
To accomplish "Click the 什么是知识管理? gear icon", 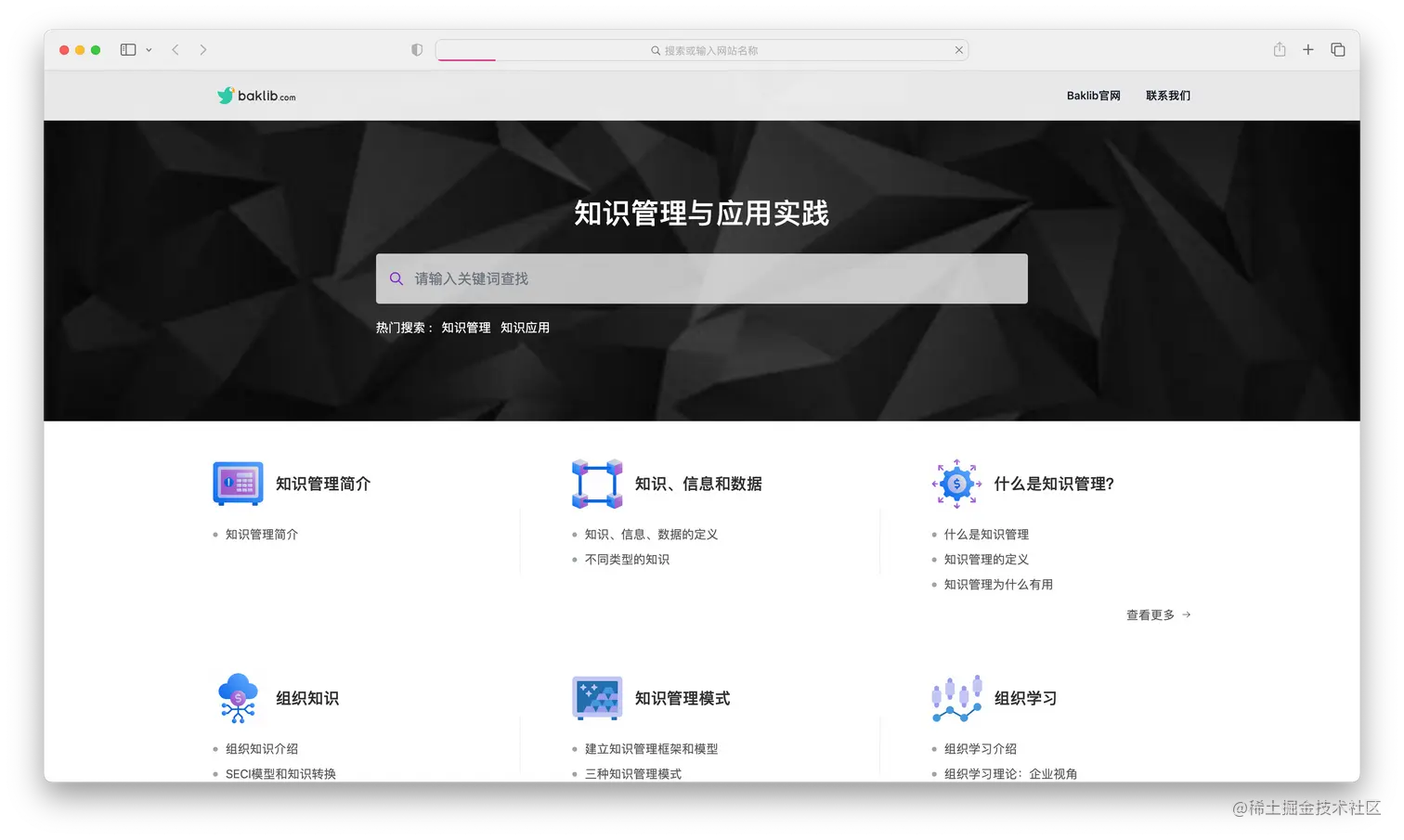I will pyautogui.click(x=956, y=484).
